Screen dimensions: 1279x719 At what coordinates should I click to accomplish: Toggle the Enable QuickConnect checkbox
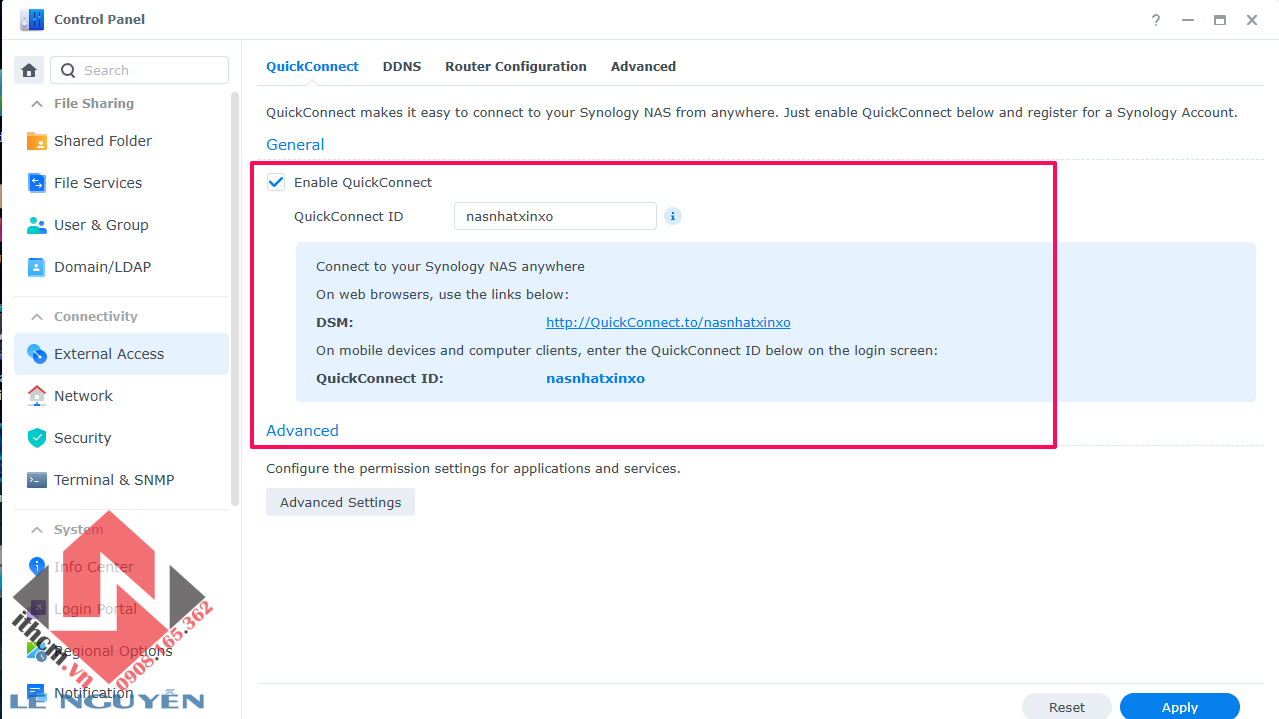click(x=277, y=182)
